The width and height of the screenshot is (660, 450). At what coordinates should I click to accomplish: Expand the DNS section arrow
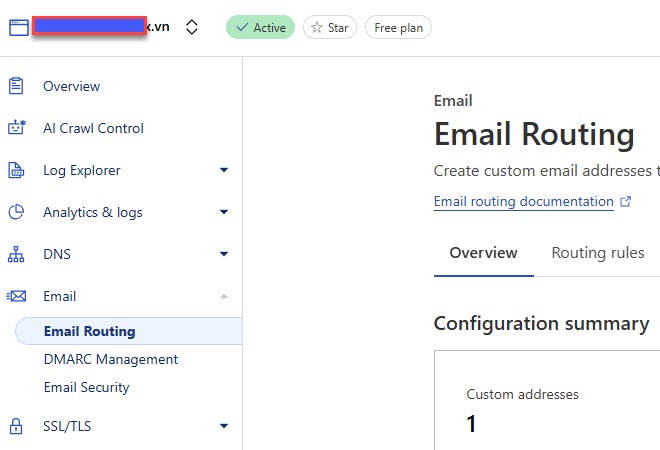pos(224,254)
